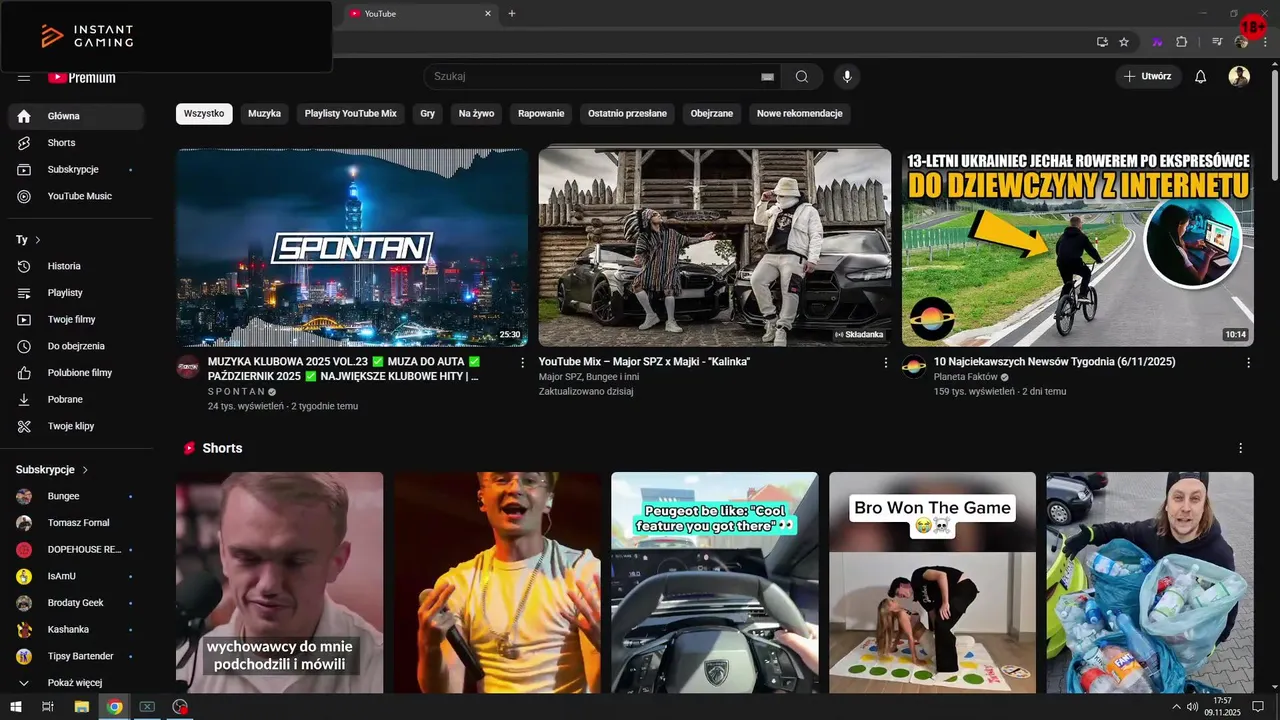Image resolution: width=1280 pixels, height=720 pixels.
Task: Open a new browser tab
Action: [512, 14]
